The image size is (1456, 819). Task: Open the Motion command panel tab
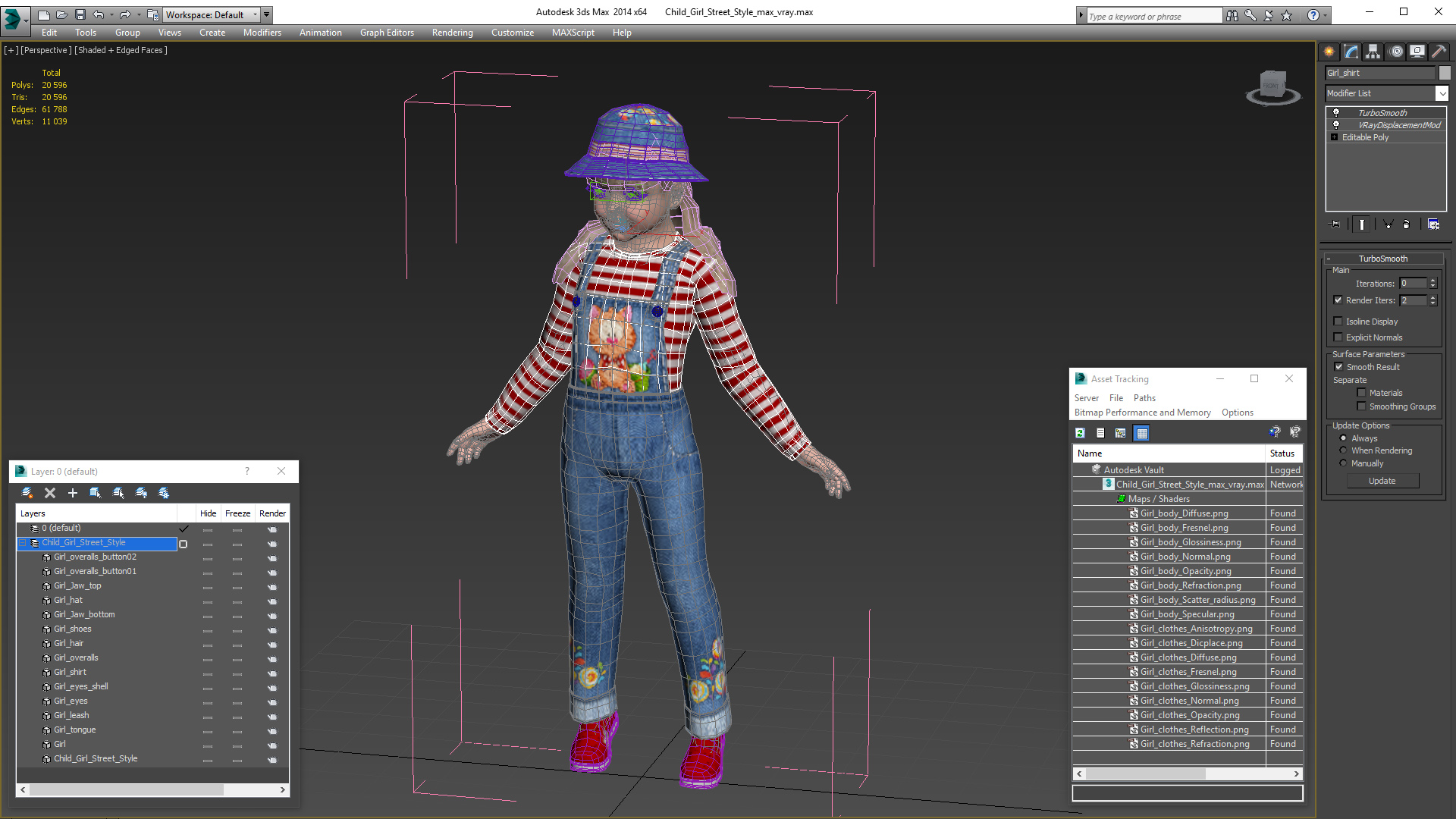pos(1396,52)
